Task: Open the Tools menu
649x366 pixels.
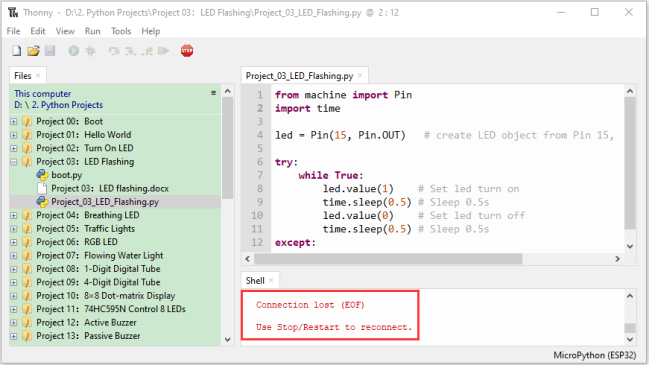Action: click(121, 31)
